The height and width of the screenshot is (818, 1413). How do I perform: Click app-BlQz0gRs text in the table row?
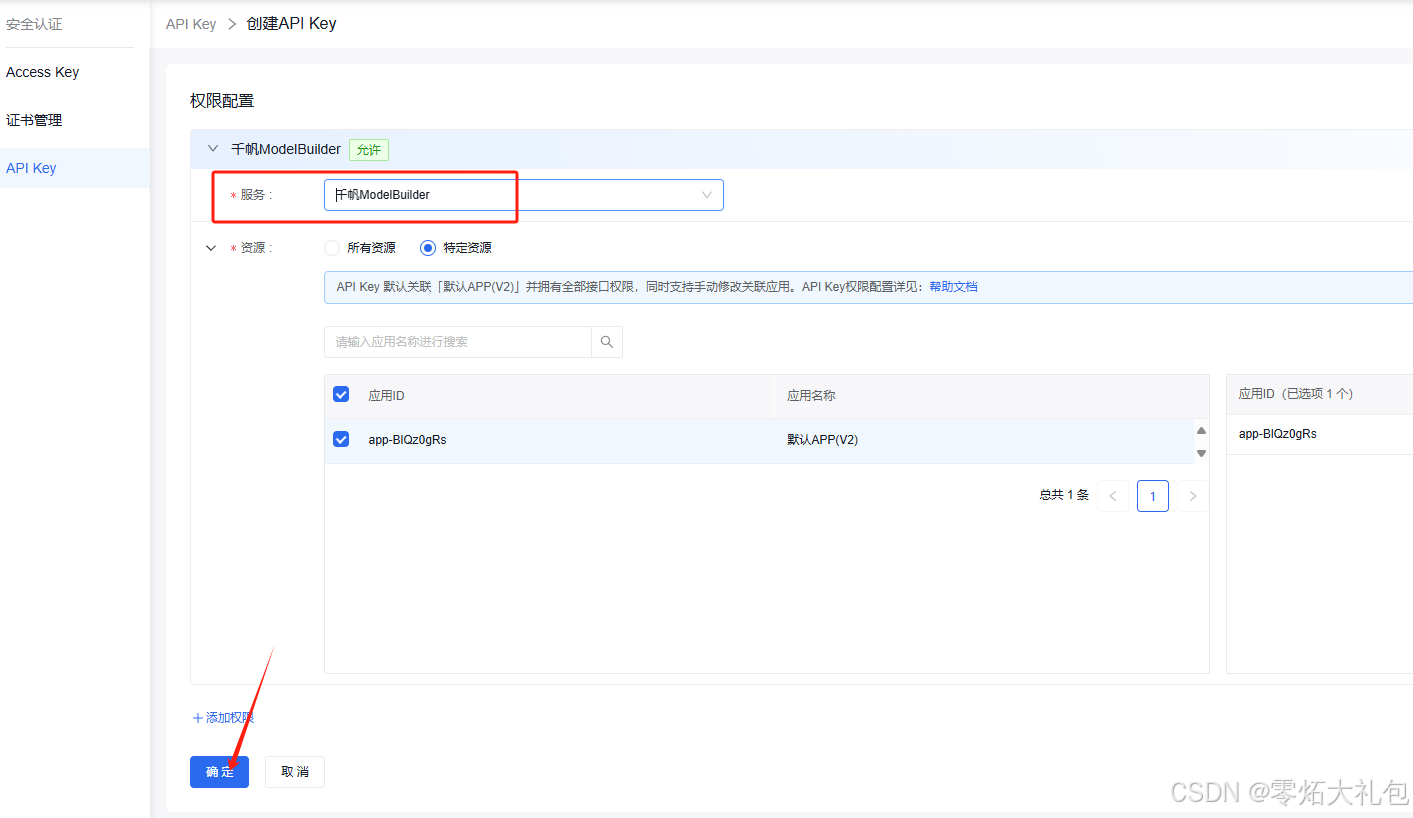point(407,440)
